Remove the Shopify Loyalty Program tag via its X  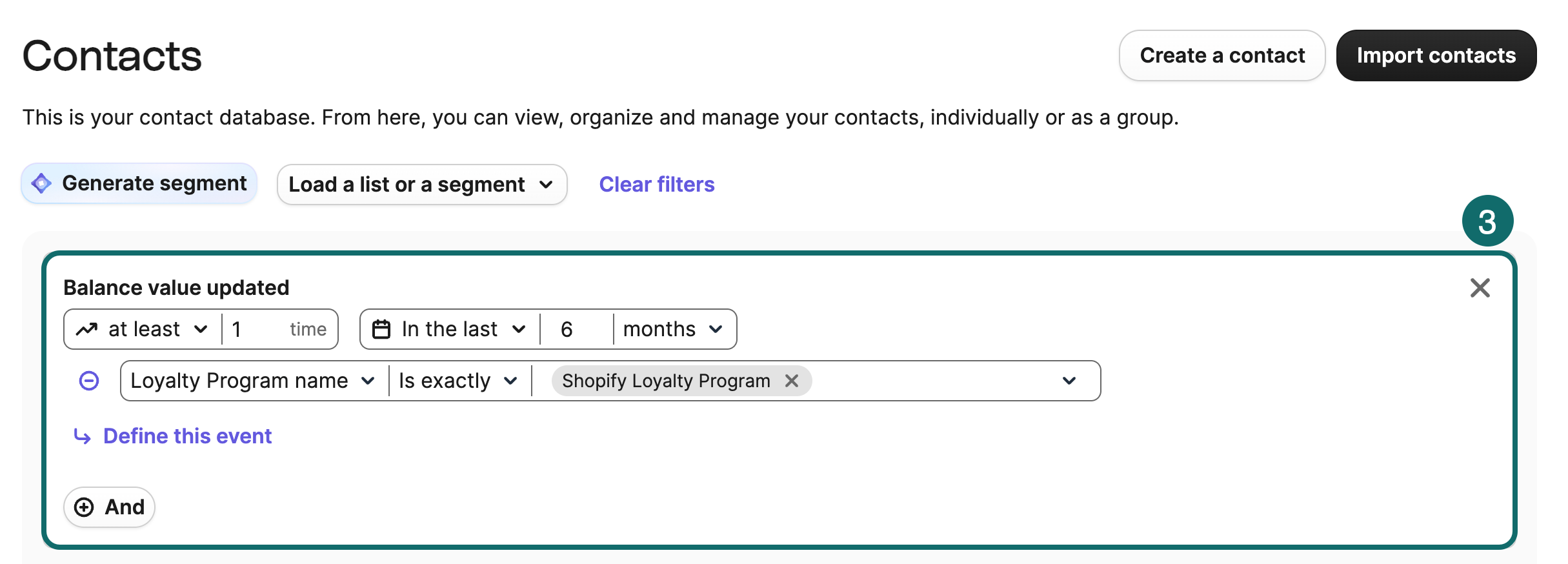click(792, 381)
